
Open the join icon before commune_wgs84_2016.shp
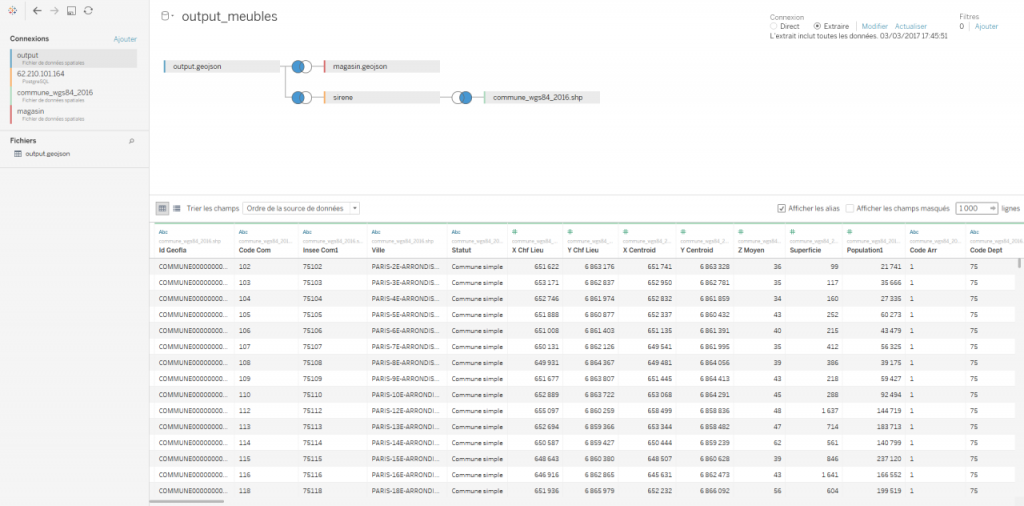pos(461,98)
